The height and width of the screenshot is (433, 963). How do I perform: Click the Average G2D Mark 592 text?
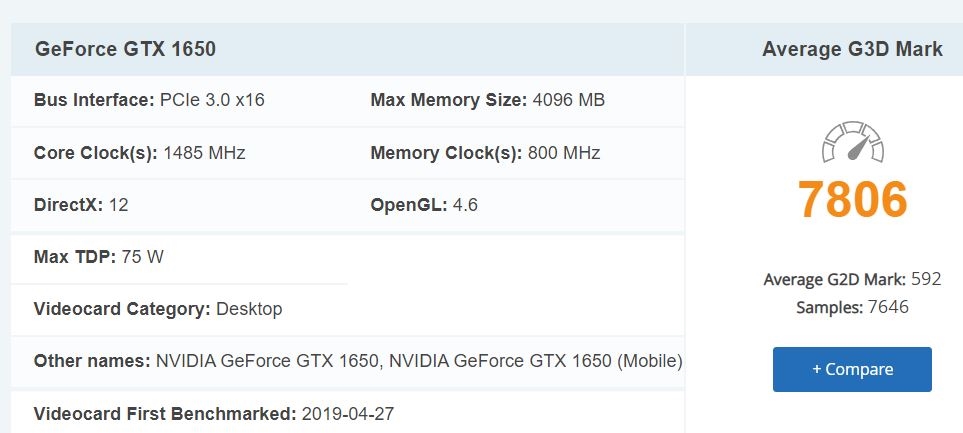coord(852,279)
